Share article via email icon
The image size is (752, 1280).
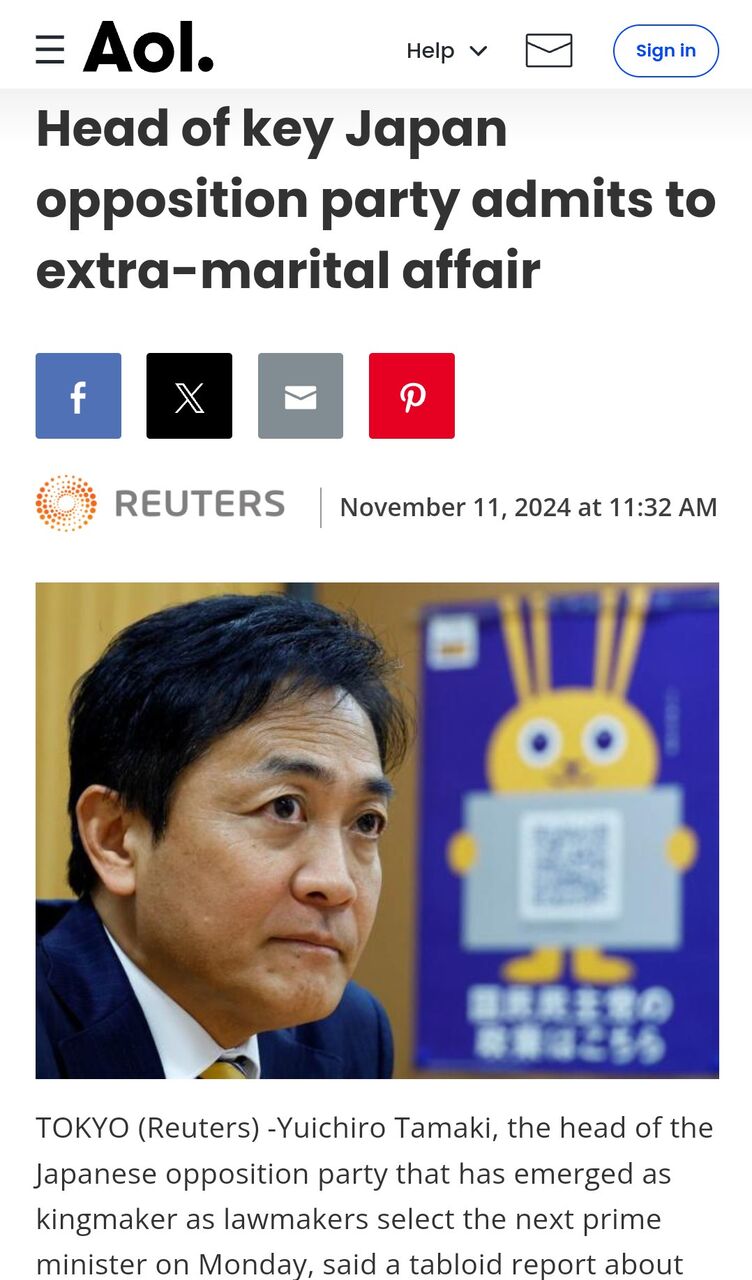pyautogui.click(x=300, y=396)
